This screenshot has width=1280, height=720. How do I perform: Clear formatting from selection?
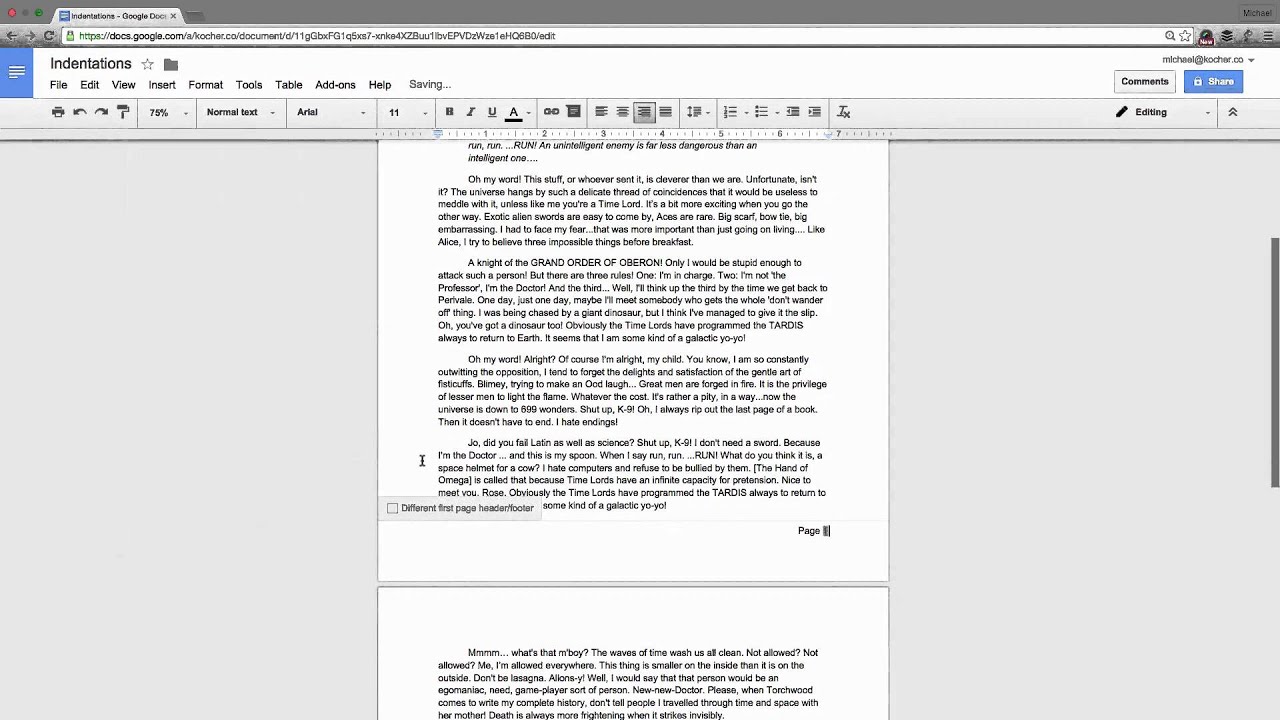843,112
